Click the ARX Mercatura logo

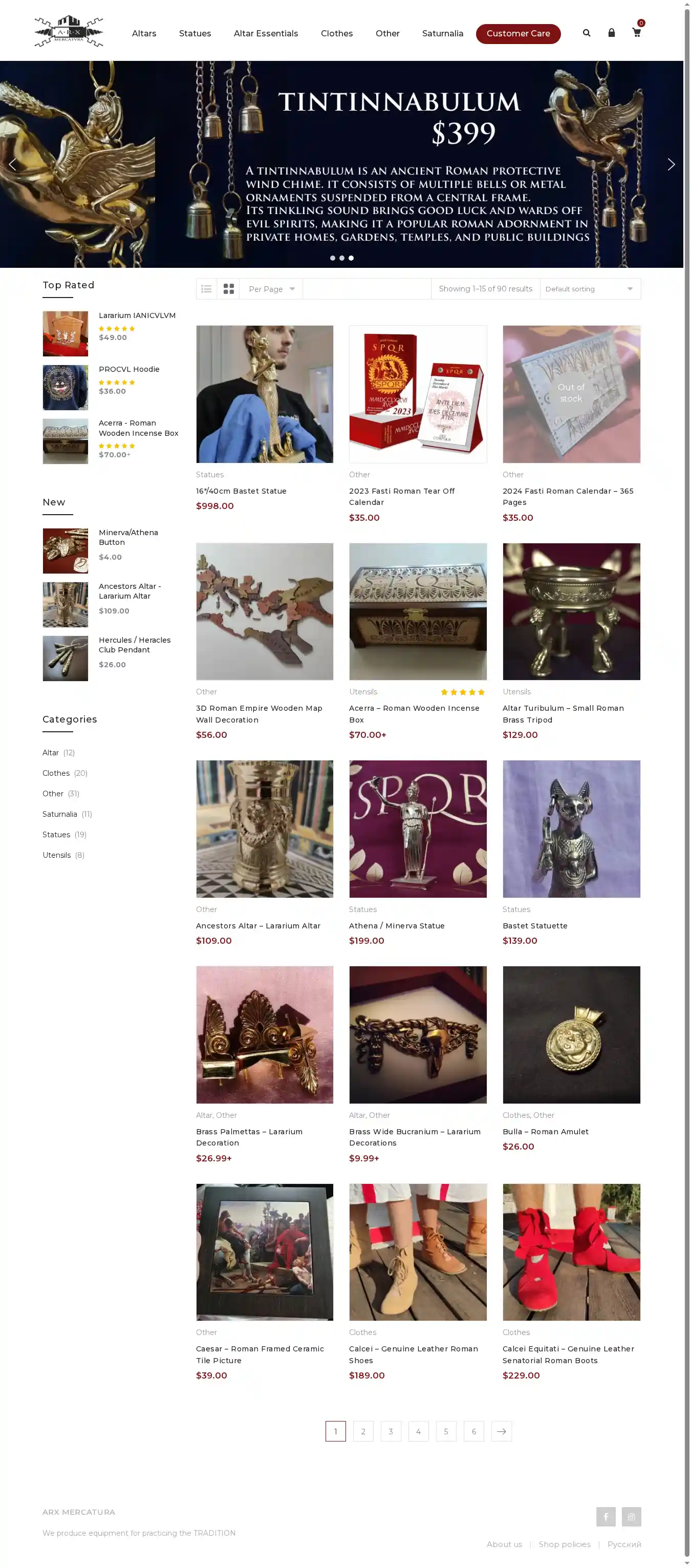(x=69, y=32)
